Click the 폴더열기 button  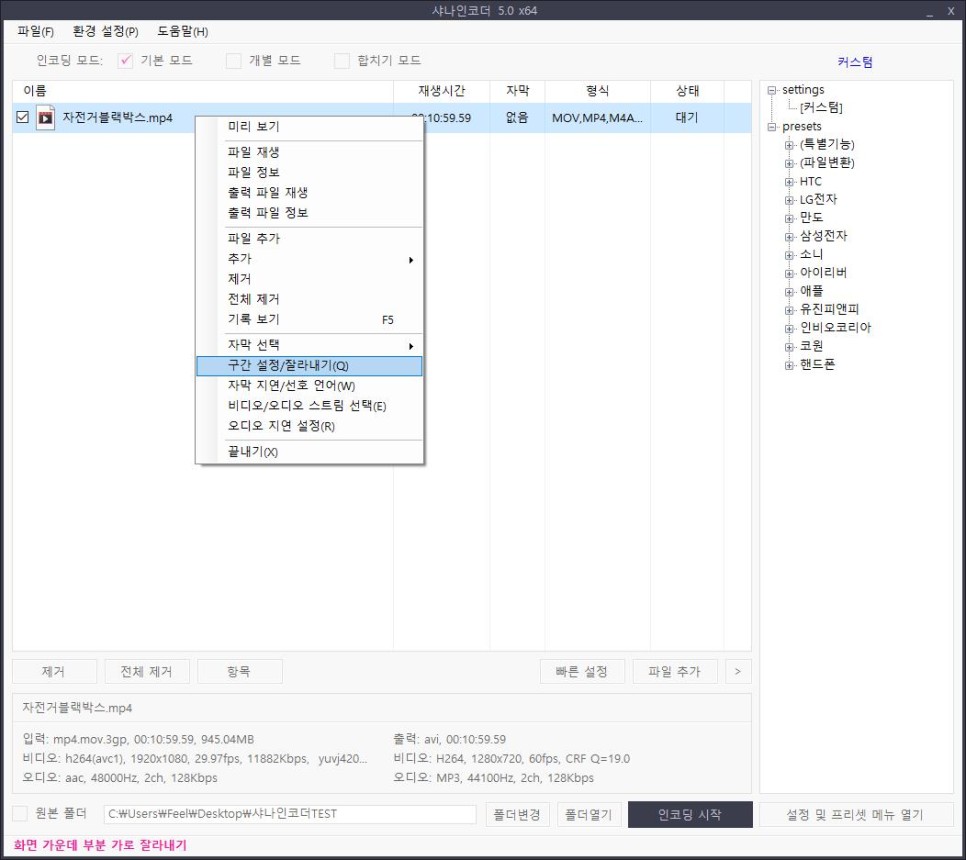(589, 814)
